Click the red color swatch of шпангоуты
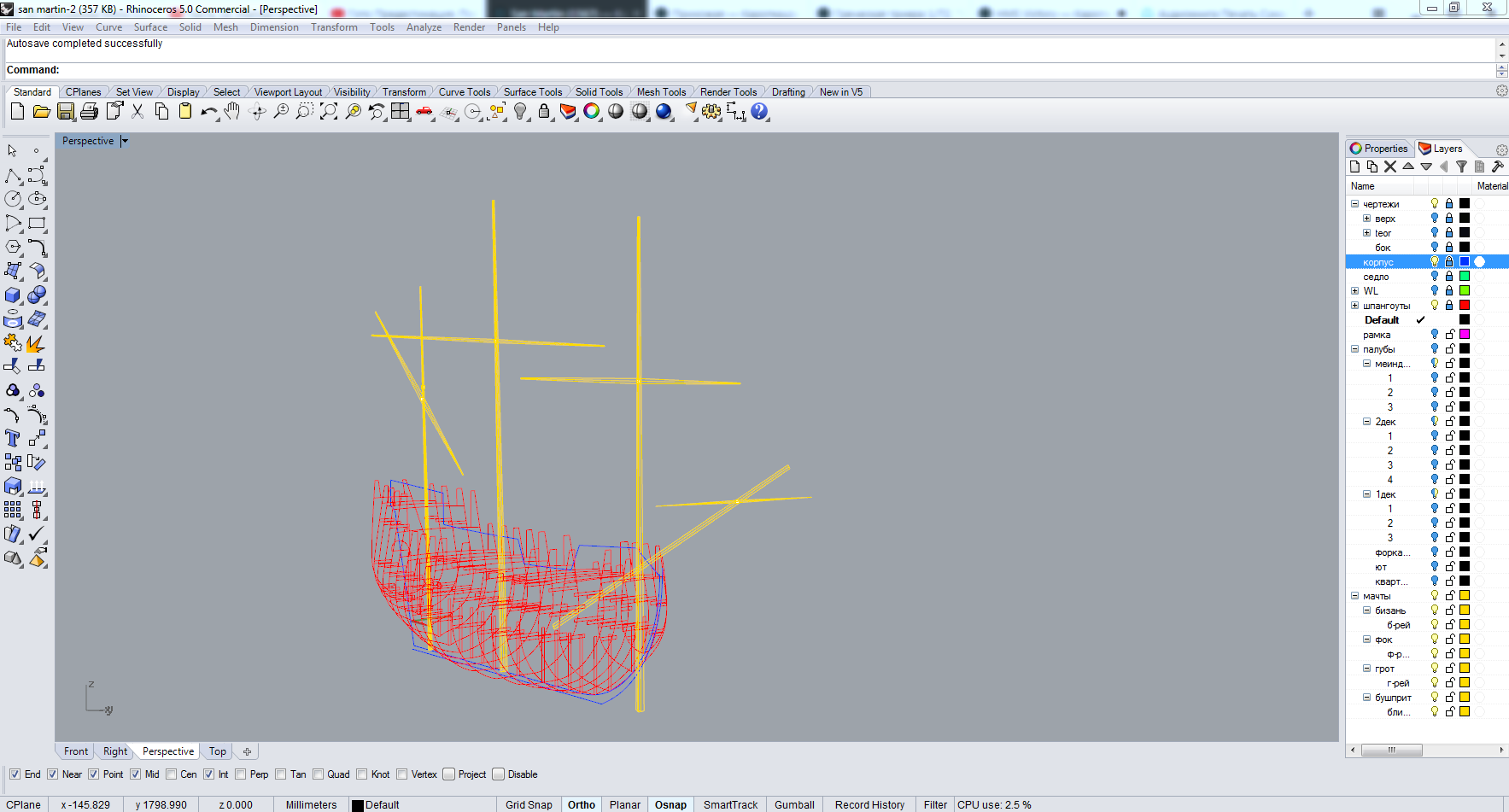Image resolution: width=1509 pixels, height=812 pixels. (x=1464, y=306)
